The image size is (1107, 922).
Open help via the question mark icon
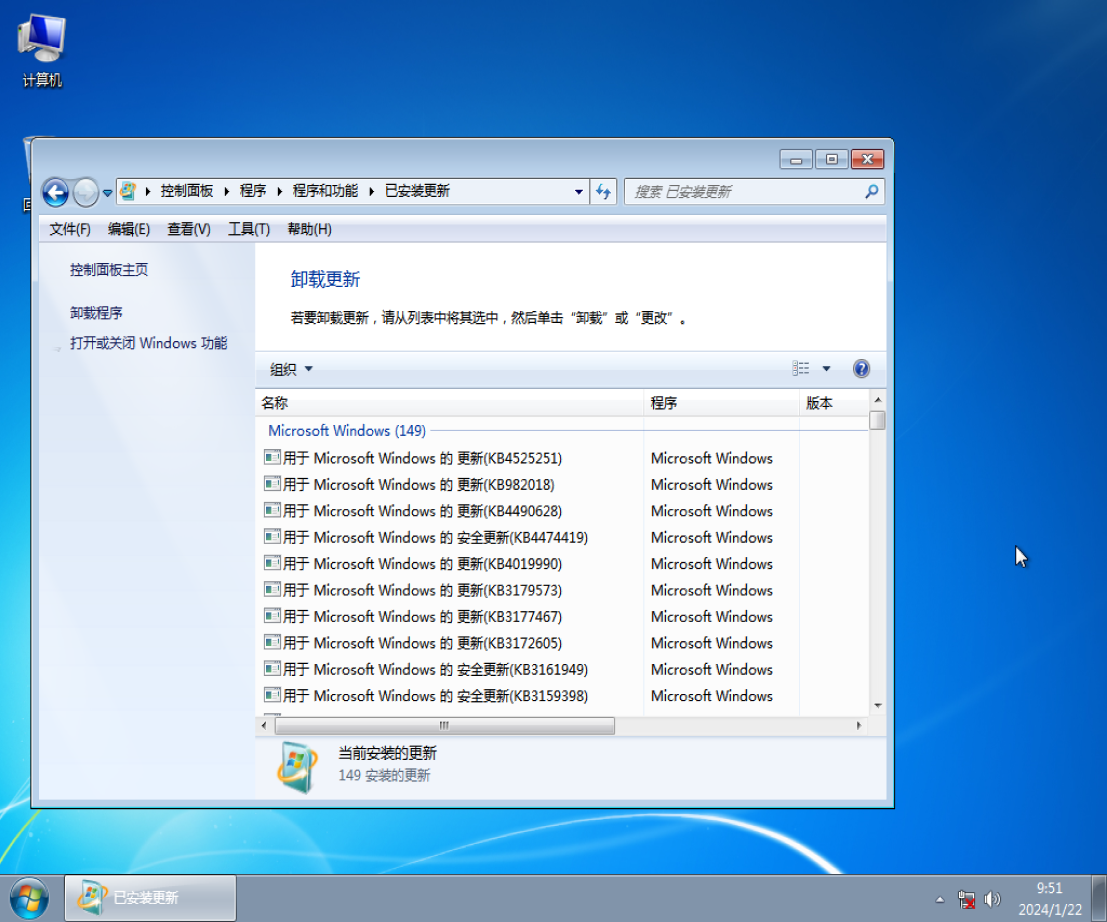tap(861, 368)
